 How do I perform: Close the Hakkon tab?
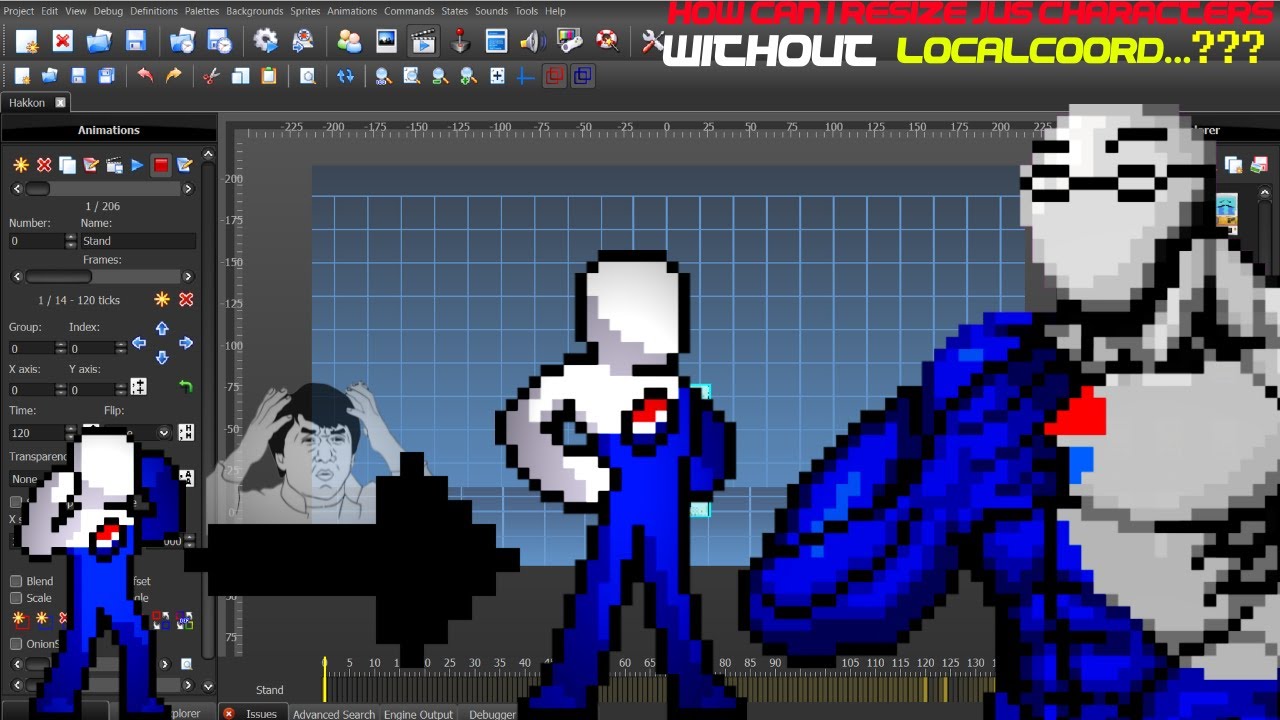pos(60,103)
